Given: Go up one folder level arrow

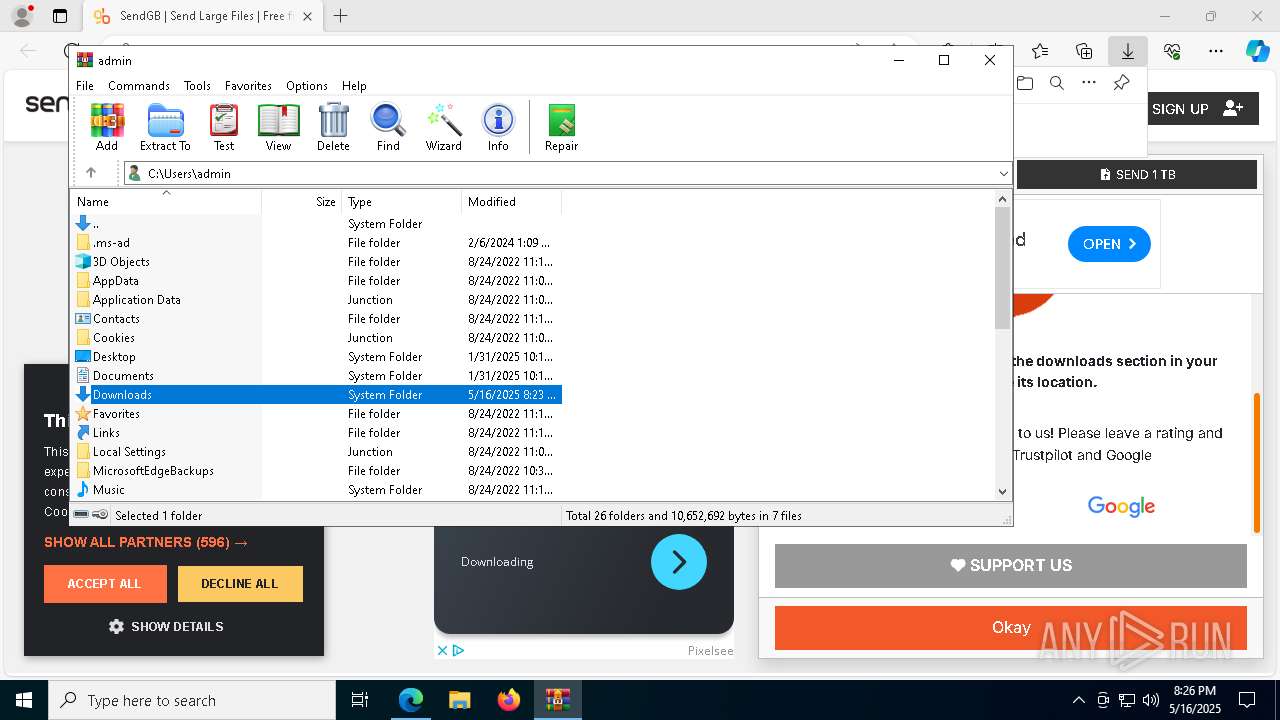Looking at the screenshot, I should pyautogui.click(x=91, y=173).
